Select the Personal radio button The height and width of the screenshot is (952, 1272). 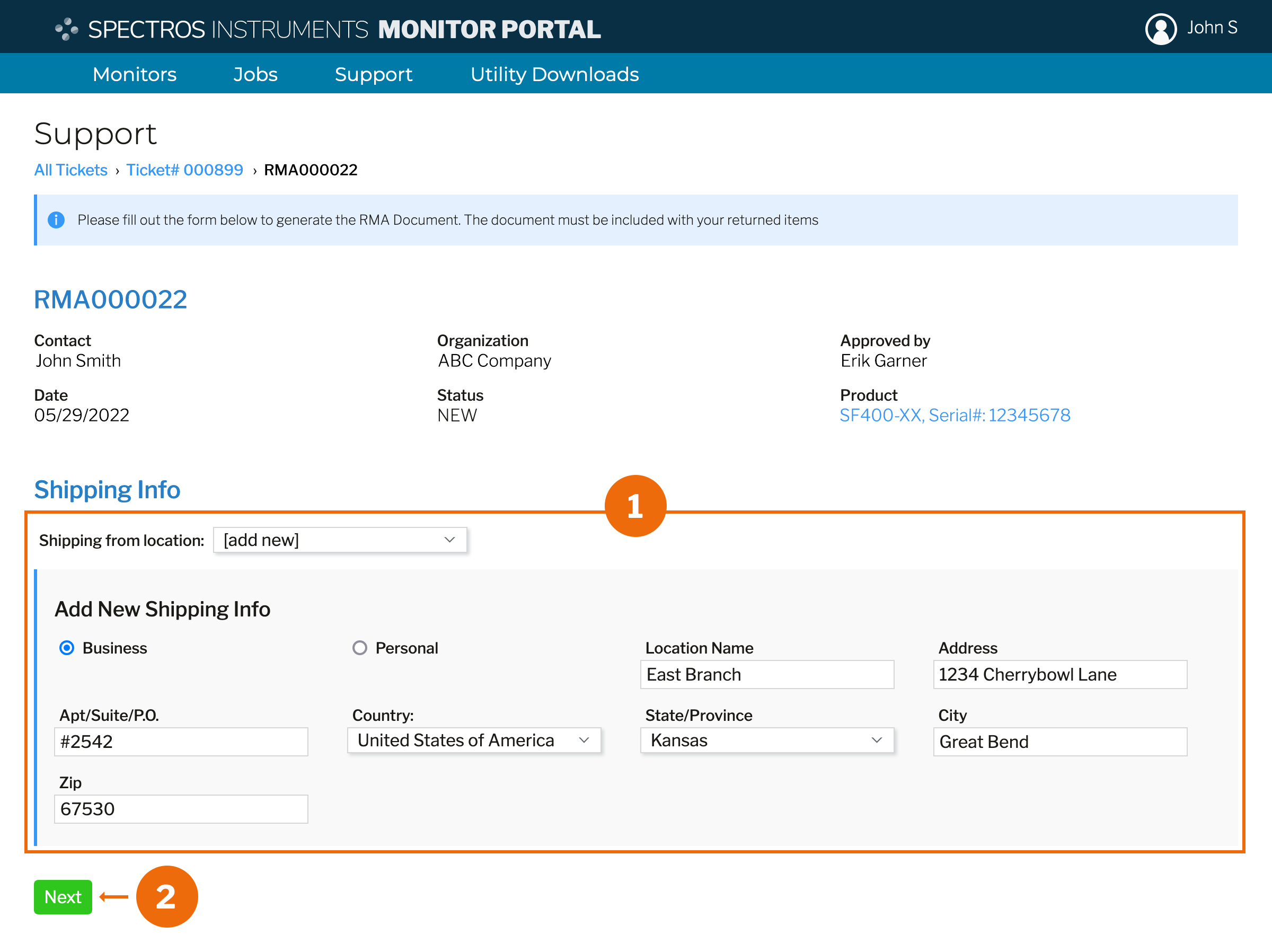[359, 648]
